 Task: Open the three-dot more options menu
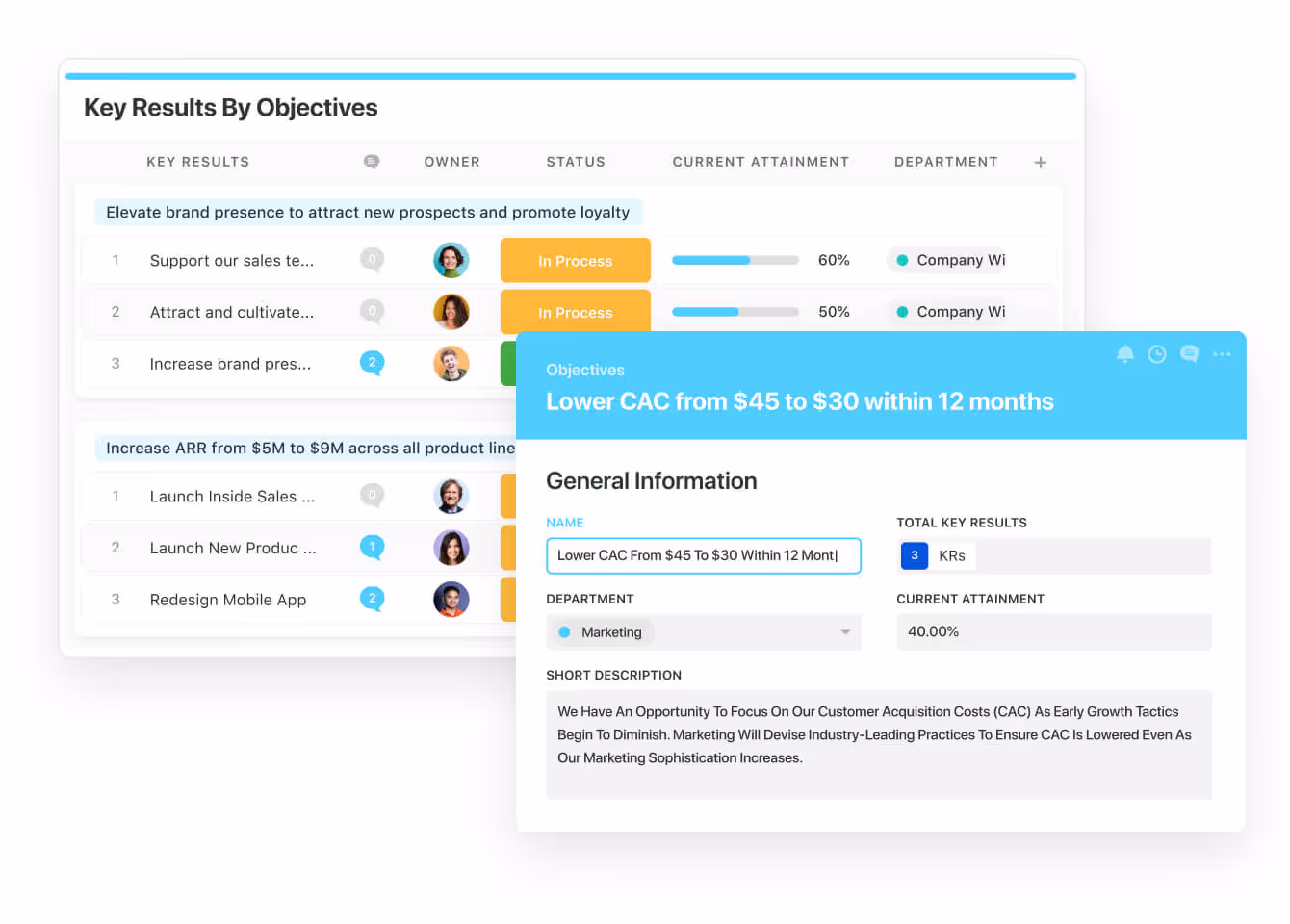pyautogui.click(x=1222, y=354)
